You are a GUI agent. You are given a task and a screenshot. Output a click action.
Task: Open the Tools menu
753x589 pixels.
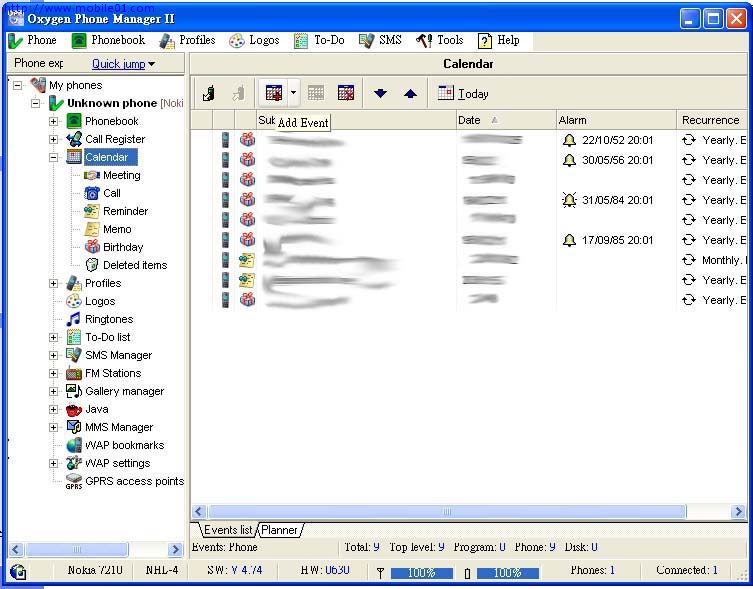coord(439,40)
